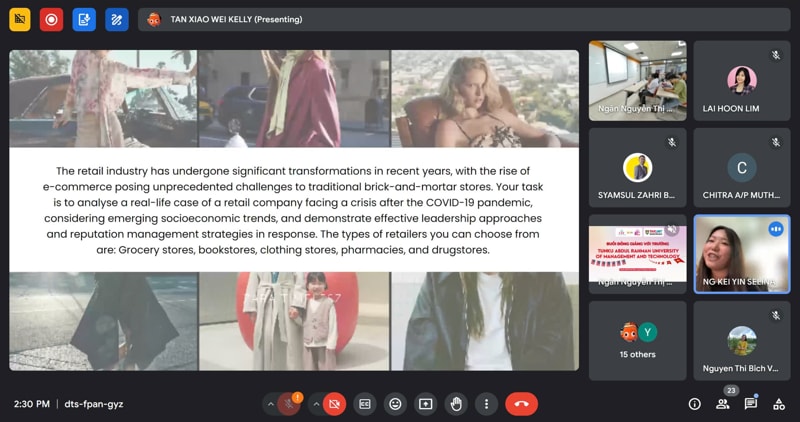
Task: Expand video settings chevron next to camera
Action: (x=316, y=404)
